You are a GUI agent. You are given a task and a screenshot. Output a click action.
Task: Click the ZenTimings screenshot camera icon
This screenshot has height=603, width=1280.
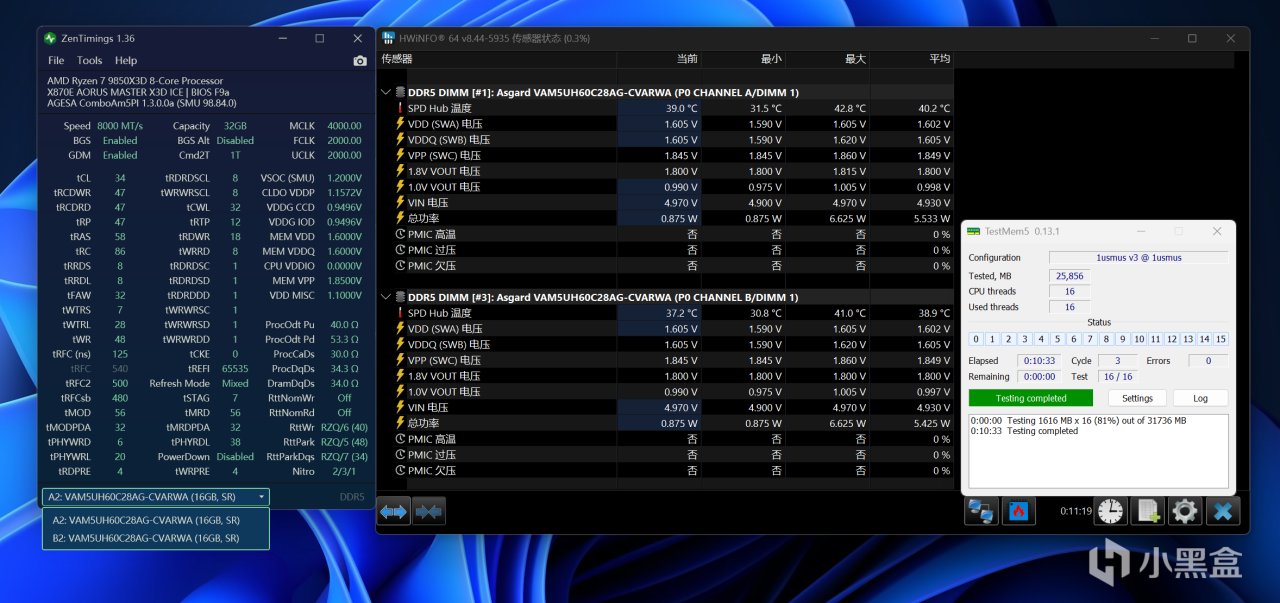(x=360, y=61)
